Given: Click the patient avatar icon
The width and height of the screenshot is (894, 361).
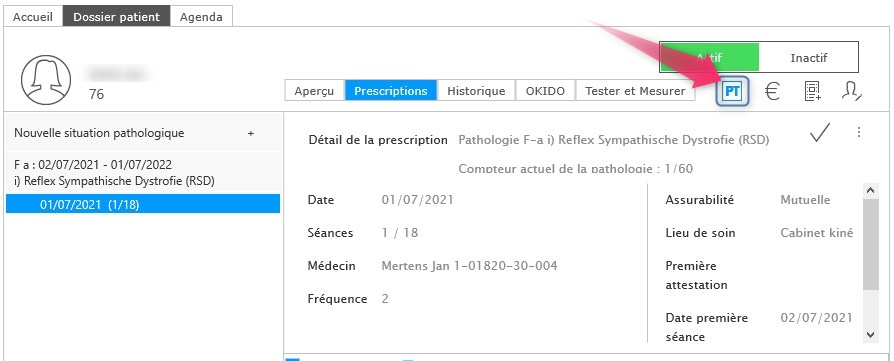Looking at the screenshot, I should click(46, 80).
